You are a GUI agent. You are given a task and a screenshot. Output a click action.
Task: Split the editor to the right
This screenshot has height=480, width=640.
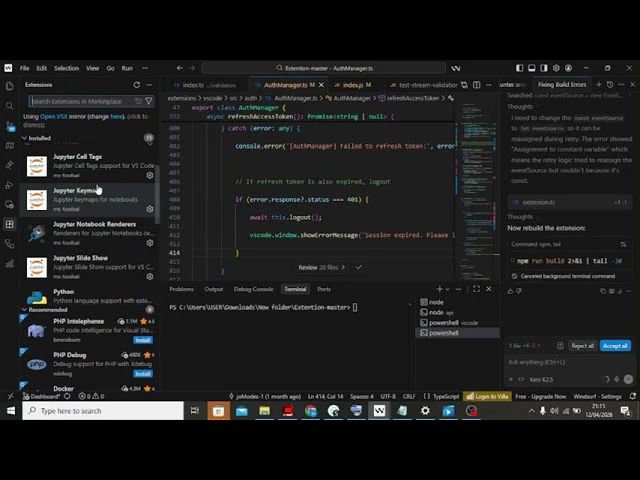476,85
